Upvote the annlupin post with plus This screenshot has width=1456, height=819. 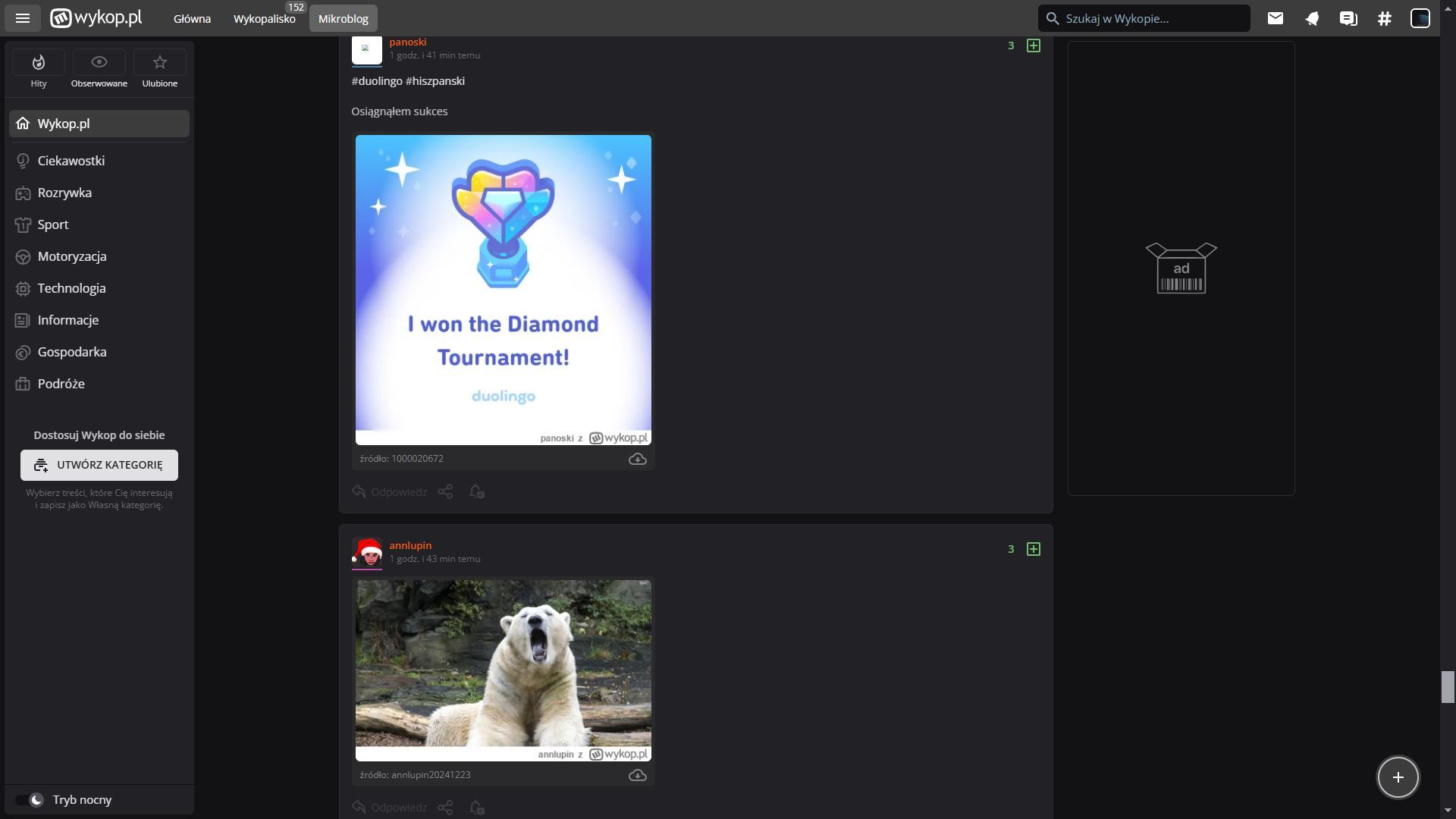(1033, 549)
